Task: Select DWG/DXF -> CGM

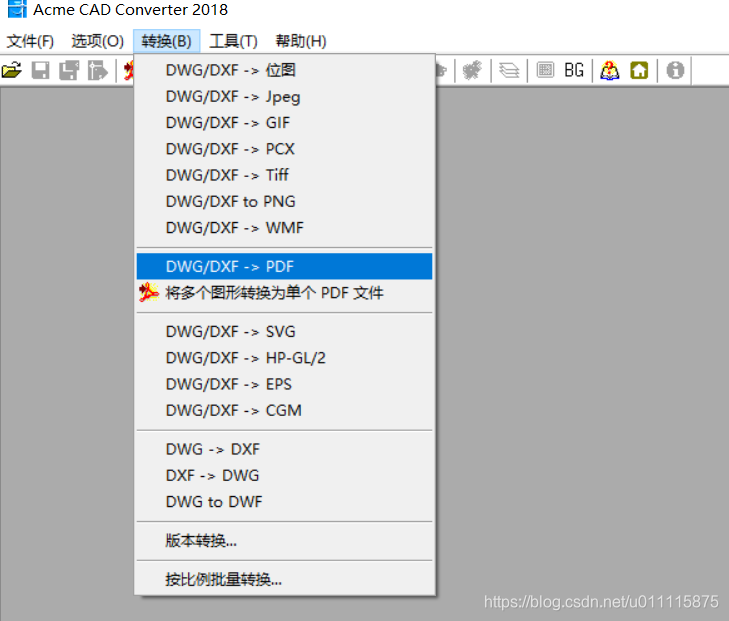Action: click(x=284, y=410)
